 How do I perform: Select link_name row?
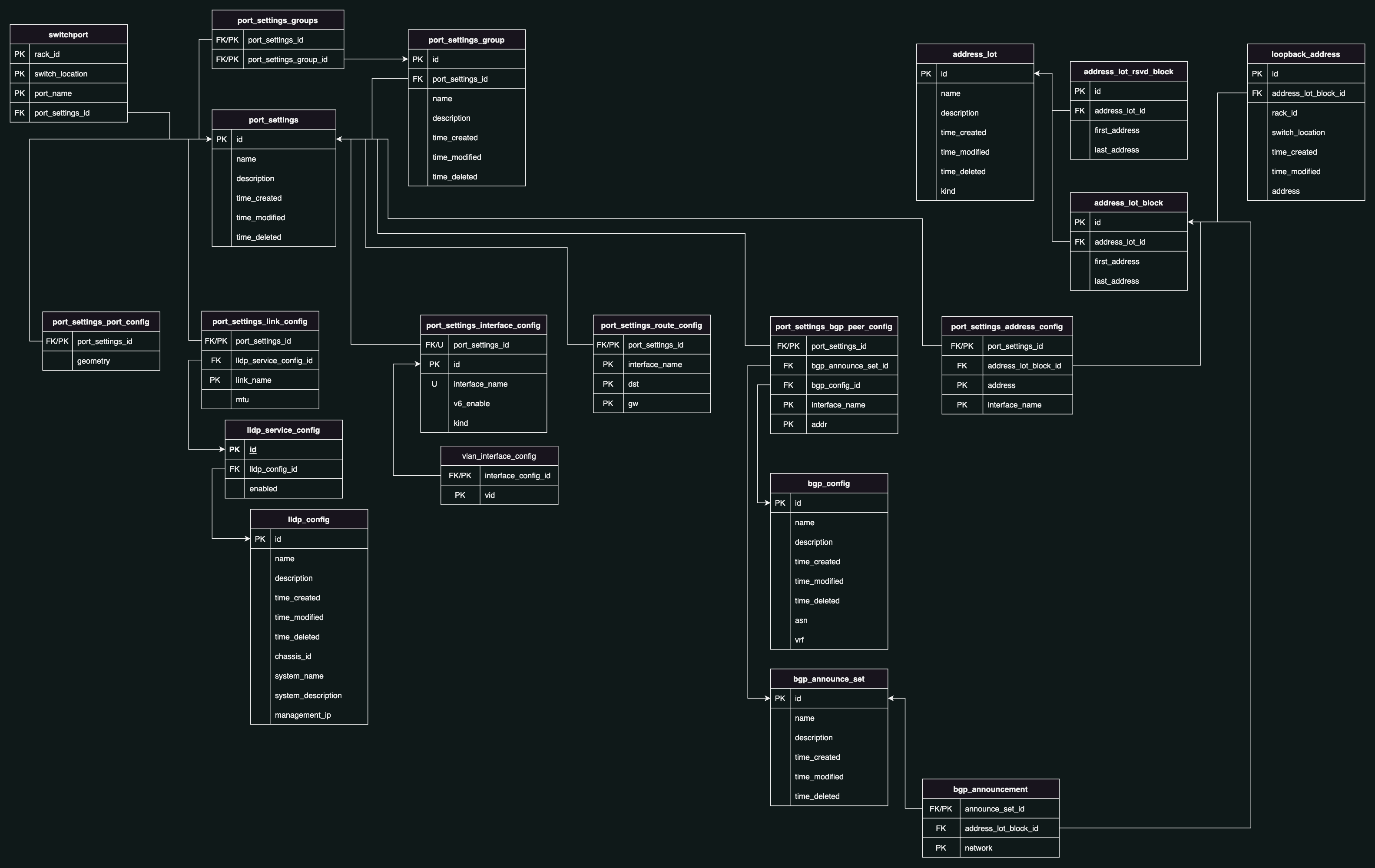click(x=260, y=380)
